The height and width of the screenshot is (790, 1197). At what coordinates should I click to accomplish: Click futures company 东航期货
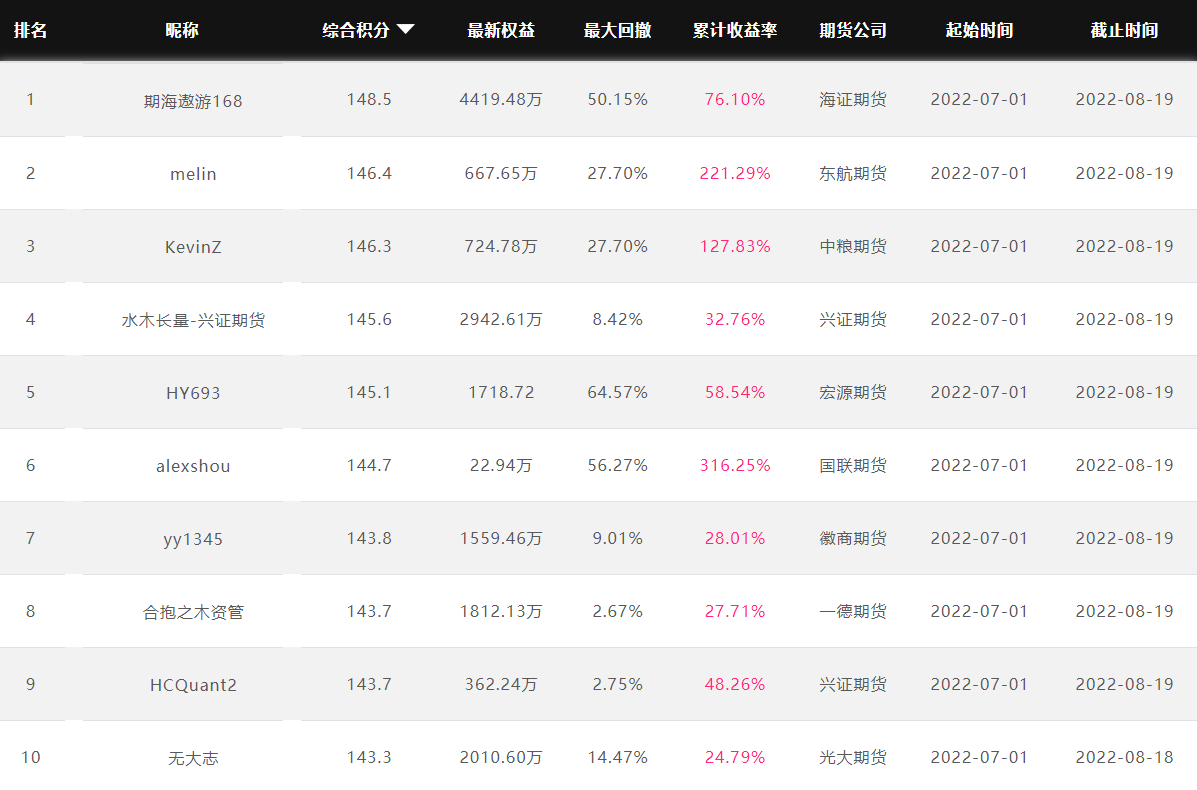(853, 173)
